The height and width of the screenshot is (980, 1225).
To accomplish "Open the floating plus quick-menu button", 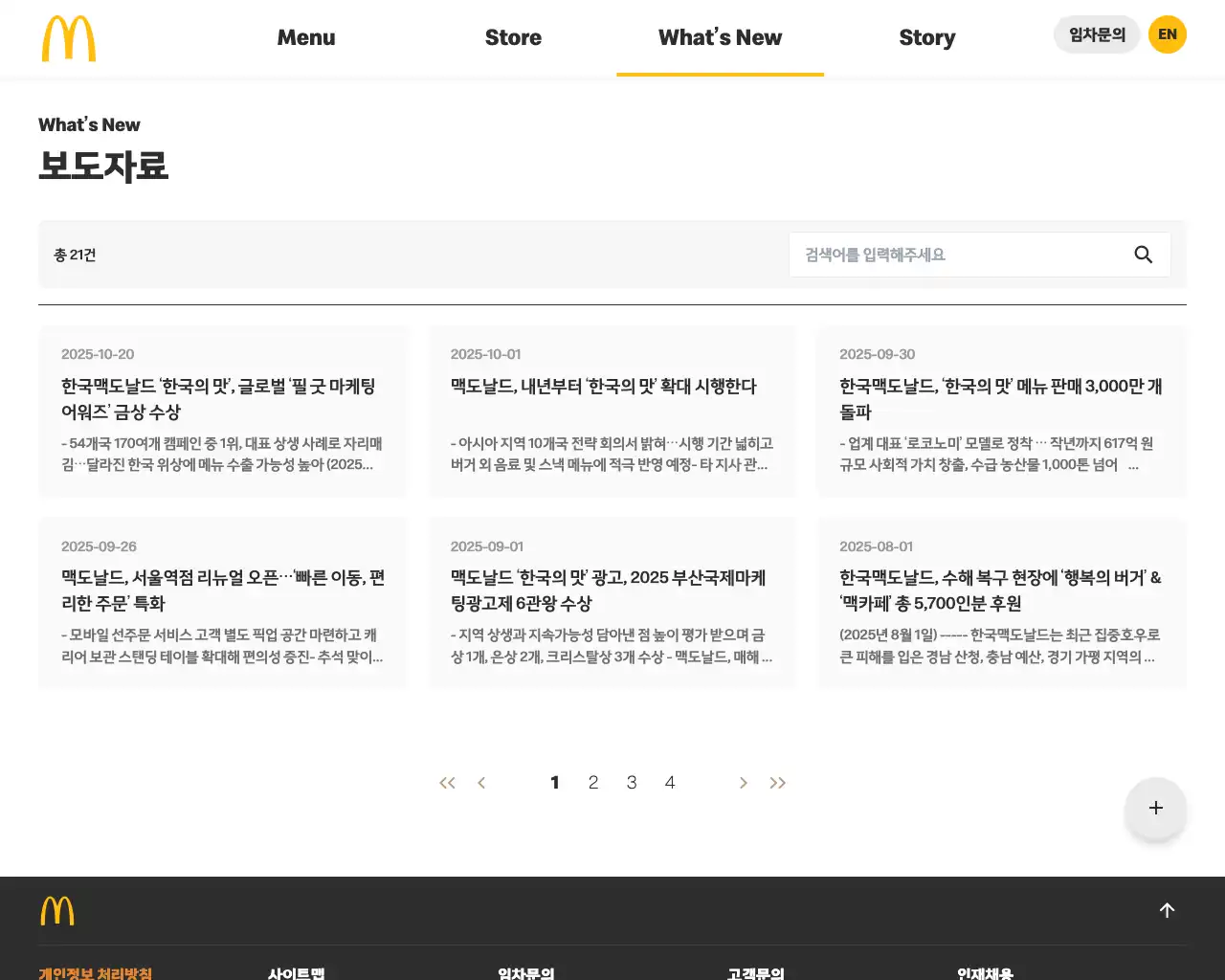I will [1156, 808].
